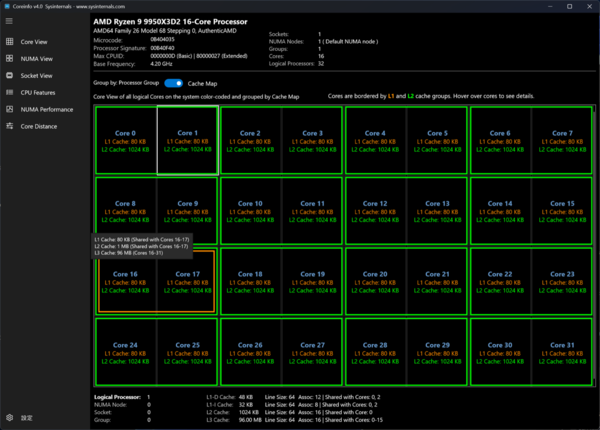Click the NUMA View sidebar icon
600x430 pixels.
10,59
